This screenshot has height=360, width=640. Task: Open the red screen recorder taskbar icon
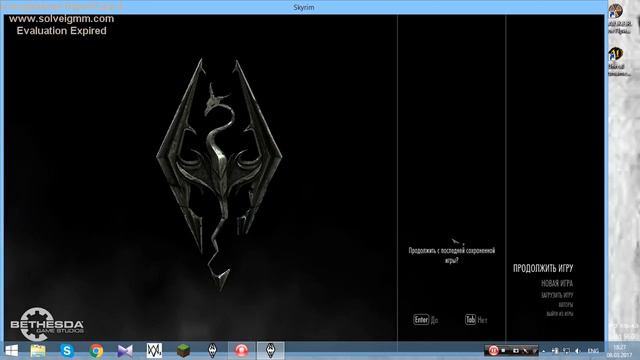click(x=241, y=350)
